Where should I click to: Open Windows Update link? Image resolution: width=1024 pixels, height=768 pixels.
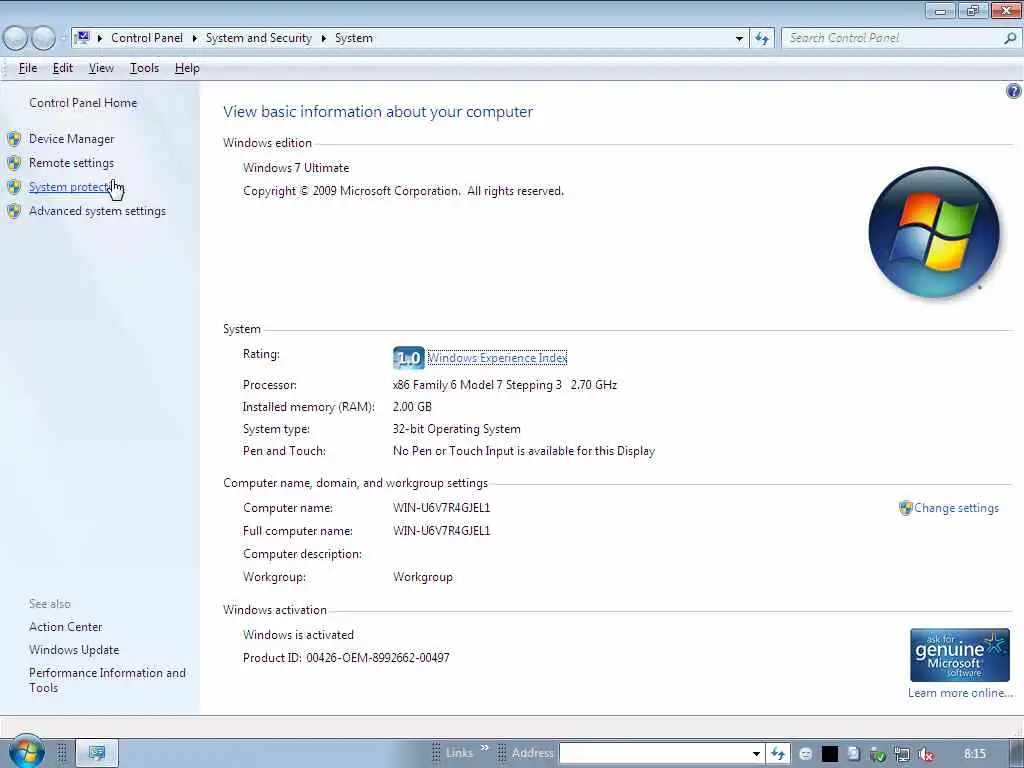74,650
